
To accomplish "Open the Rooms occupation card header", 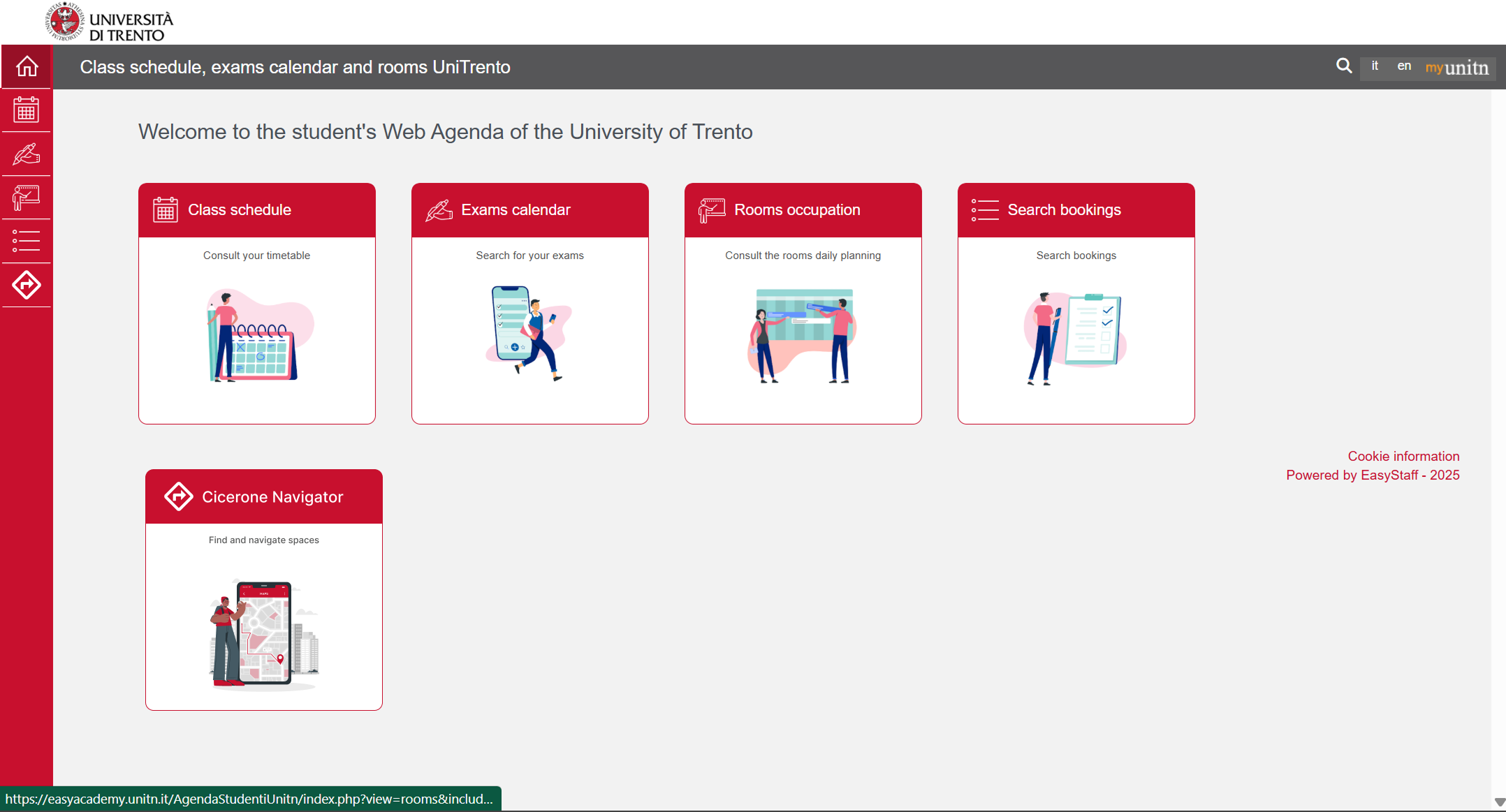I will (803, 210).
